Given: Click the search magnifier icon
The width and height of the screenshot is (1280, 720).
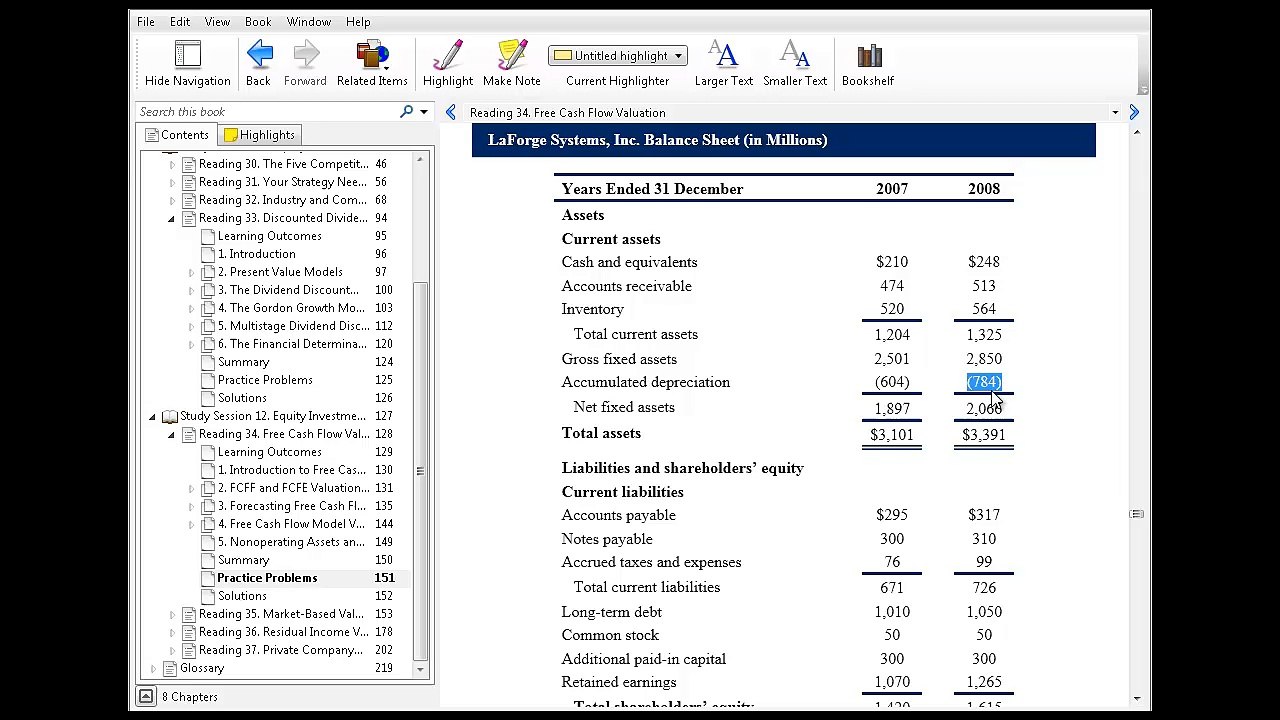Looking at the screenshot, I should [x=406, y=112].
